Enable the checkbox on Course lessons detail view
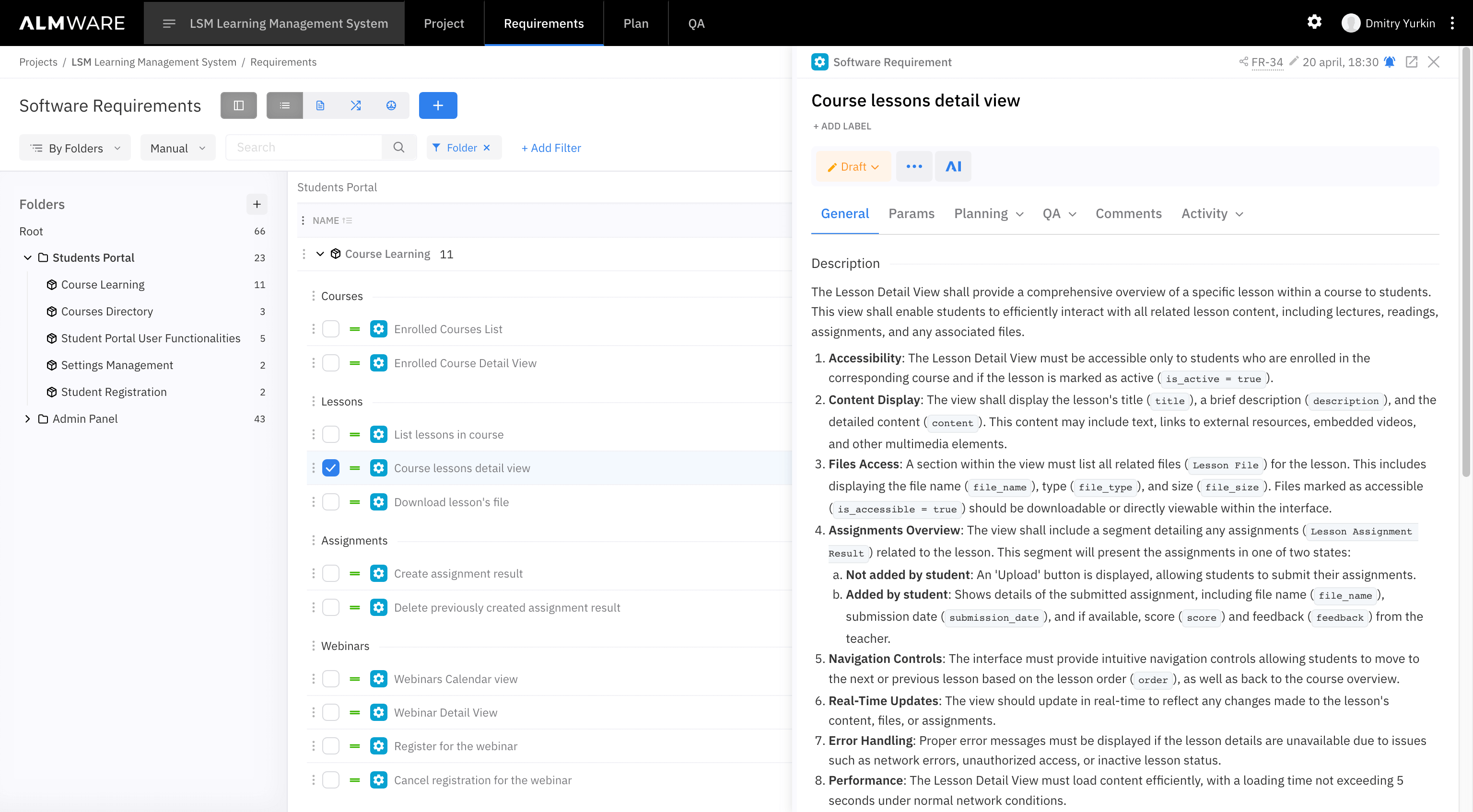Screen dimensions: 1473x812 pos(330,468)
